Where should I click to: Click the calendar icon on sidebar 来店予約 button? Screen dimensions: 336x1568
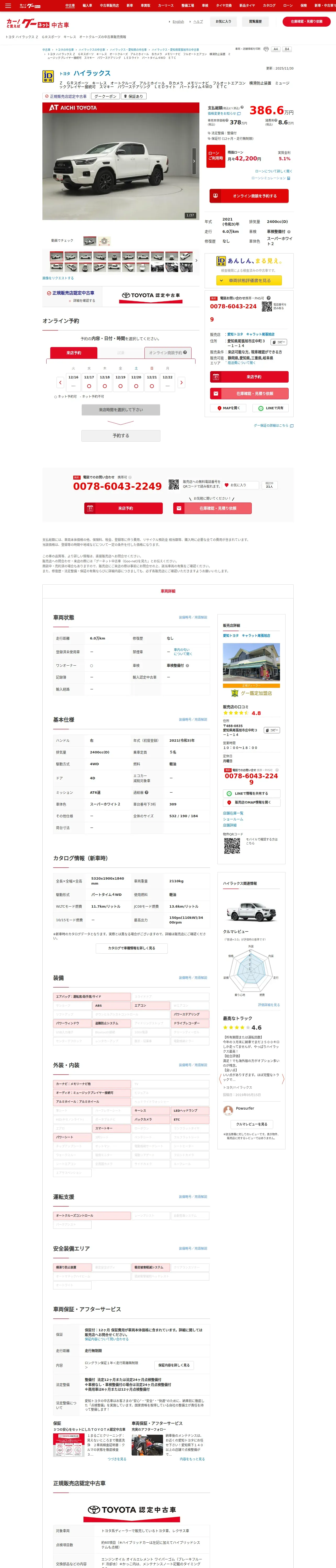(x=216, y=377)
